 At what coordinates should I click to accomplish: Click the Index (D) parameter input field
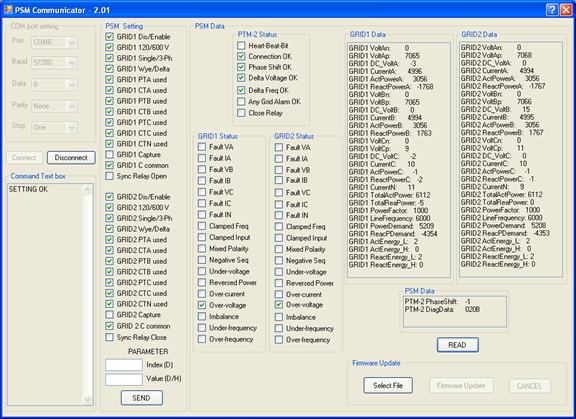click(x=124, y=365)
